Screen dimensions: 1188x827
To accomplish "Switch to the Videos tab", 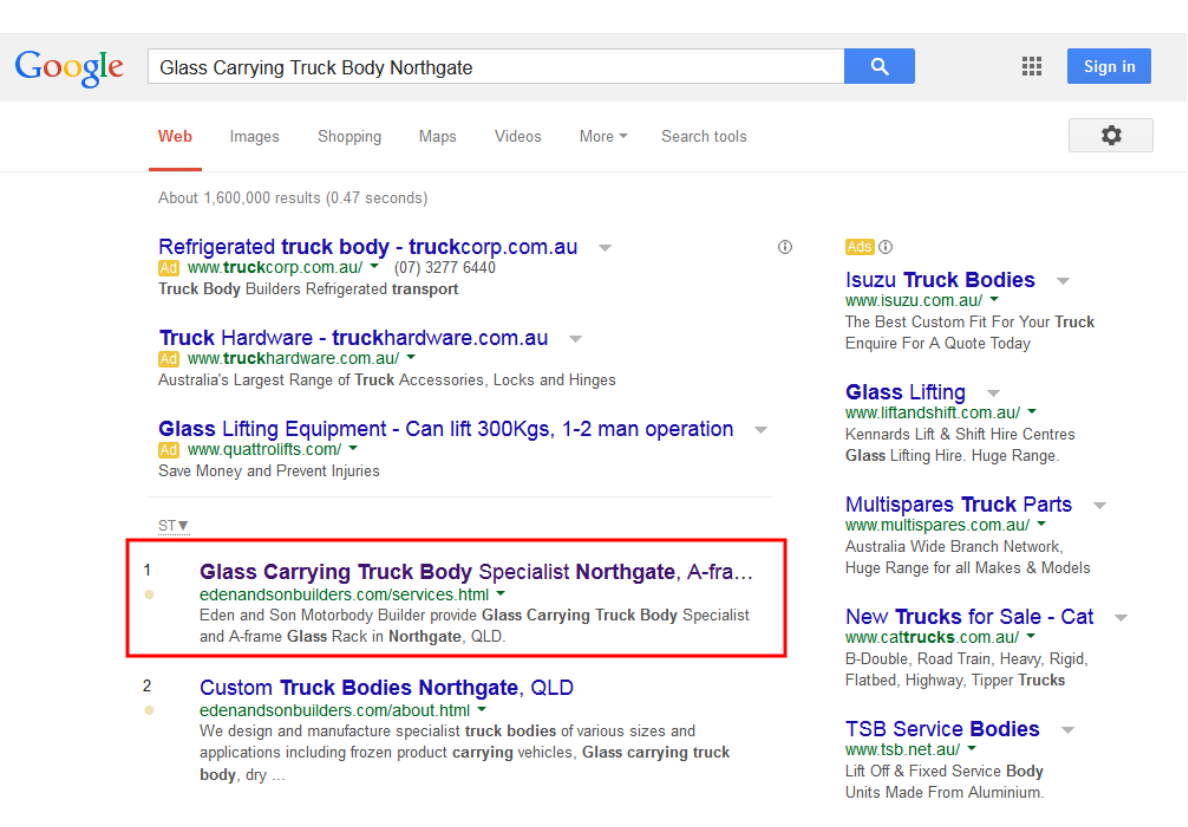I will tap(518, 136).
